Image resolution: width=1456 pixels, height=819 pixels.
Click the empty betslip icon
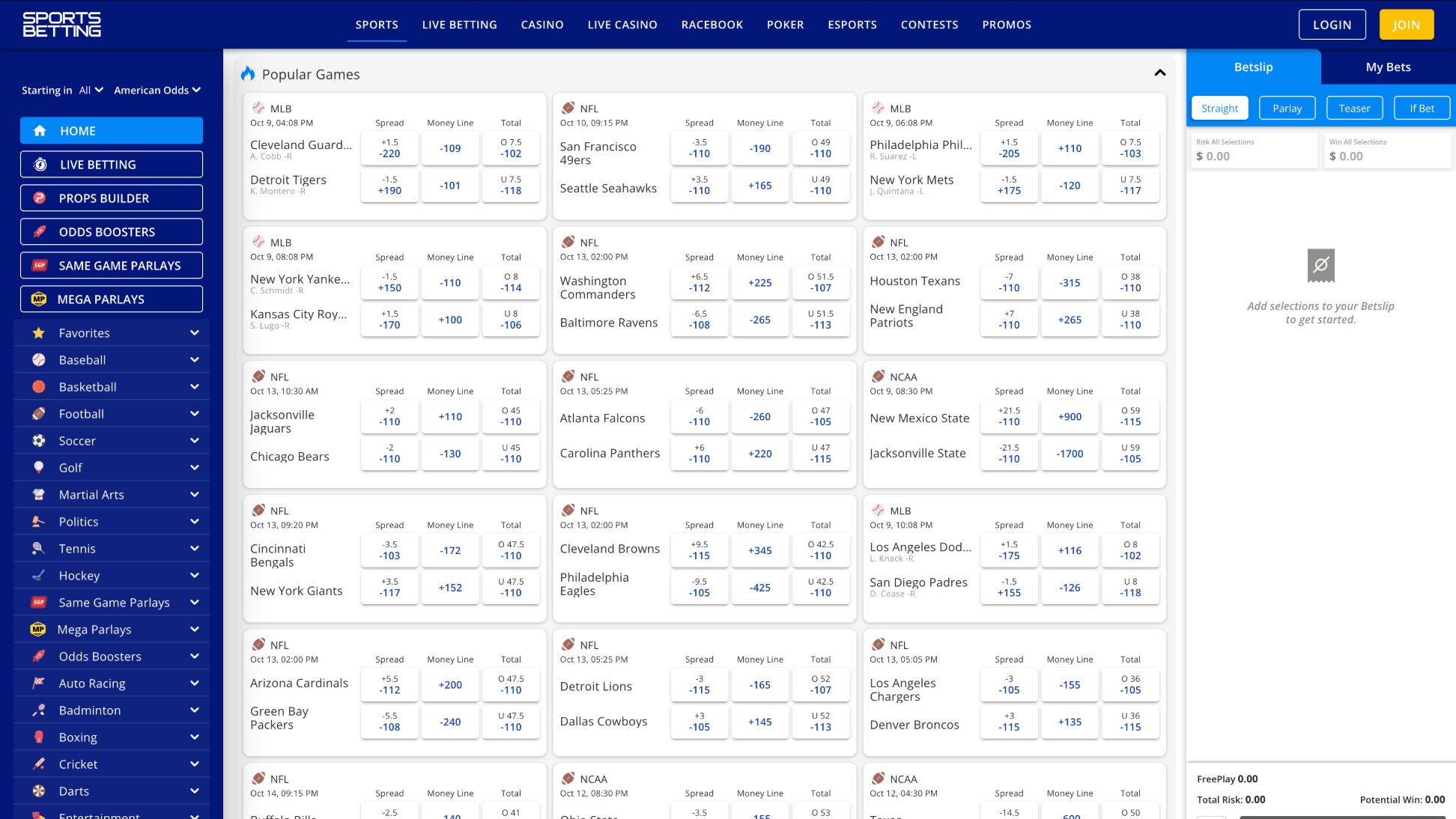coord(1321,265)
